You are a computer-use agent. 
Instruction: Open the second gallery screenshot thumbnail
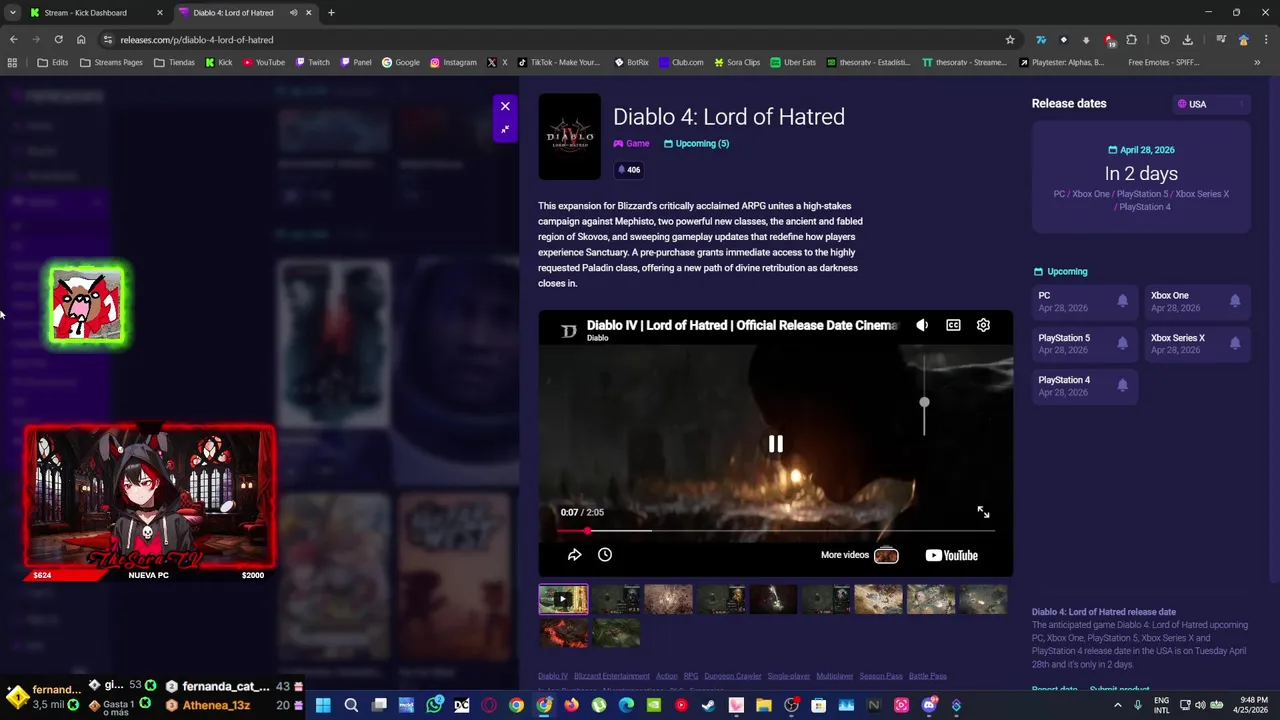coord(616,599)
